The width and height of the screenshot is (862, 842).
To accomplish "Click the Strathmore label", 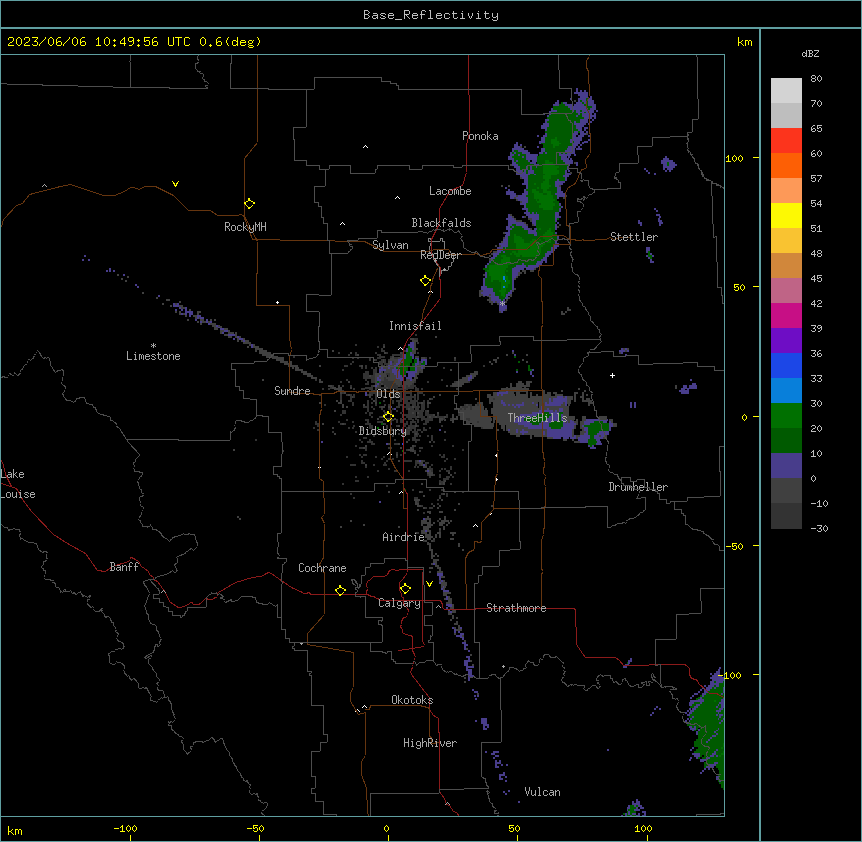I will (x=516, y=608).
